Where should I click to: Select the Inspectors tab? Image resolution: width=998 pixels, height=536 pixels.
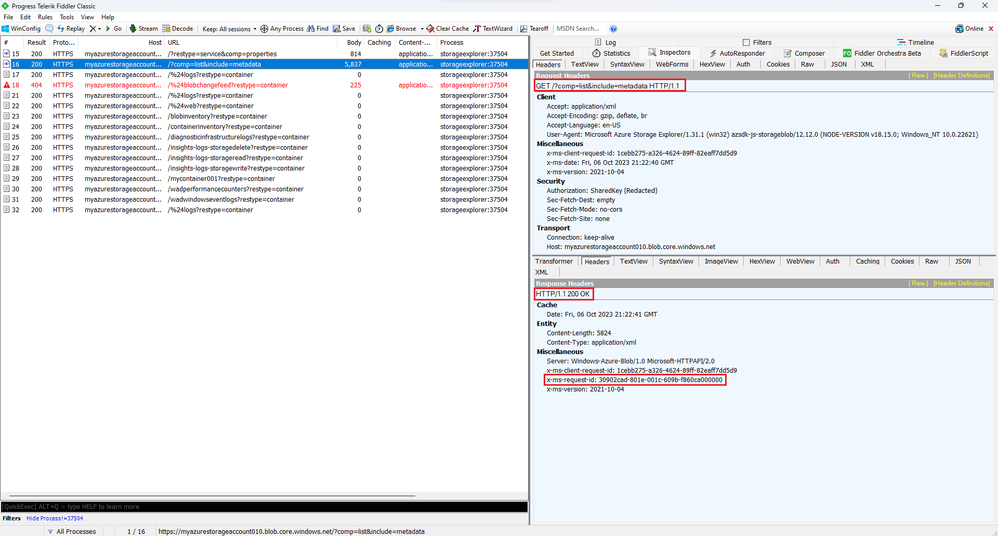coord(670,52)
